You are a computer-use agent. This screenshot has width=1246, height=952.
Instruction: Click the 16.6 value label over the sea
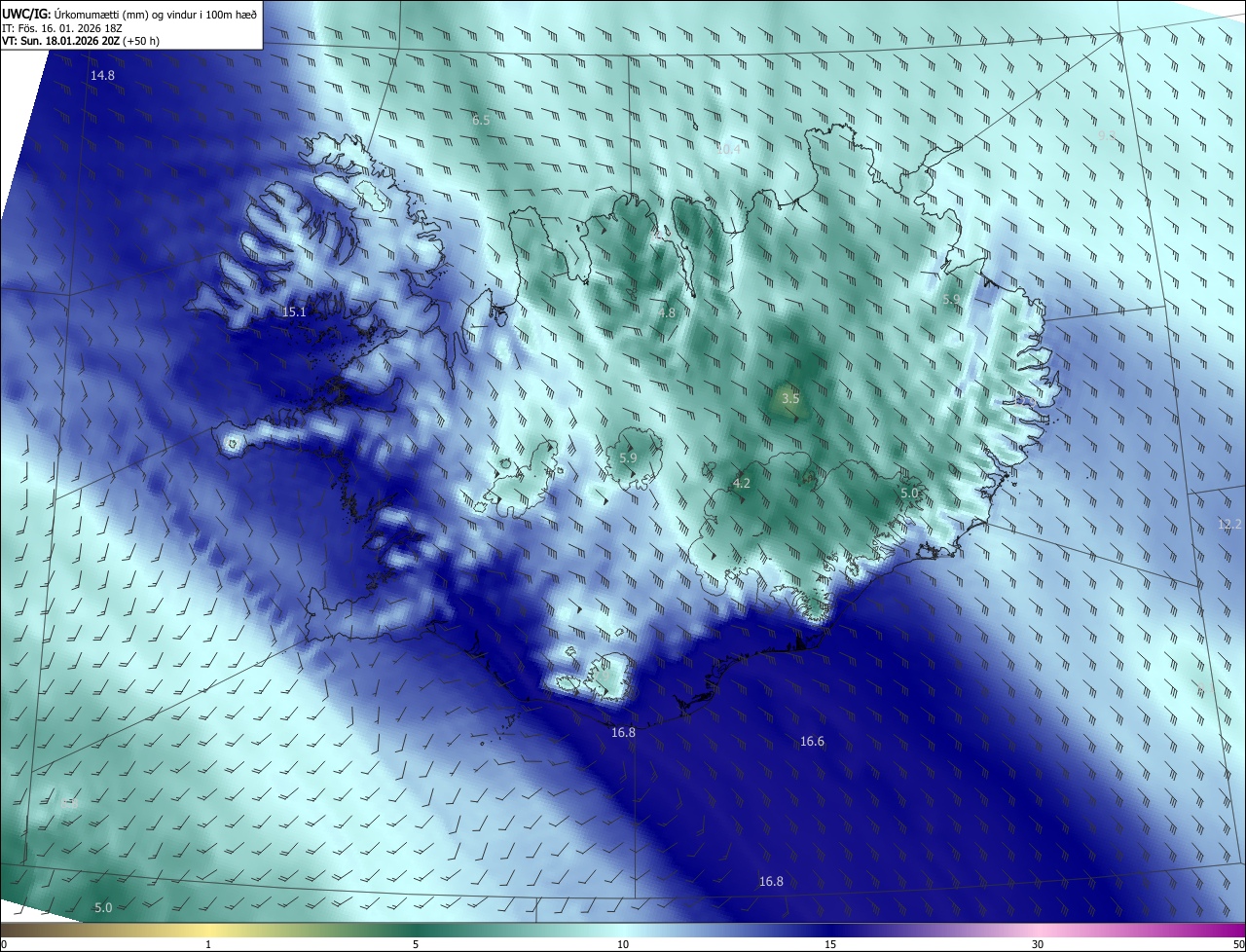coord(812,742)
